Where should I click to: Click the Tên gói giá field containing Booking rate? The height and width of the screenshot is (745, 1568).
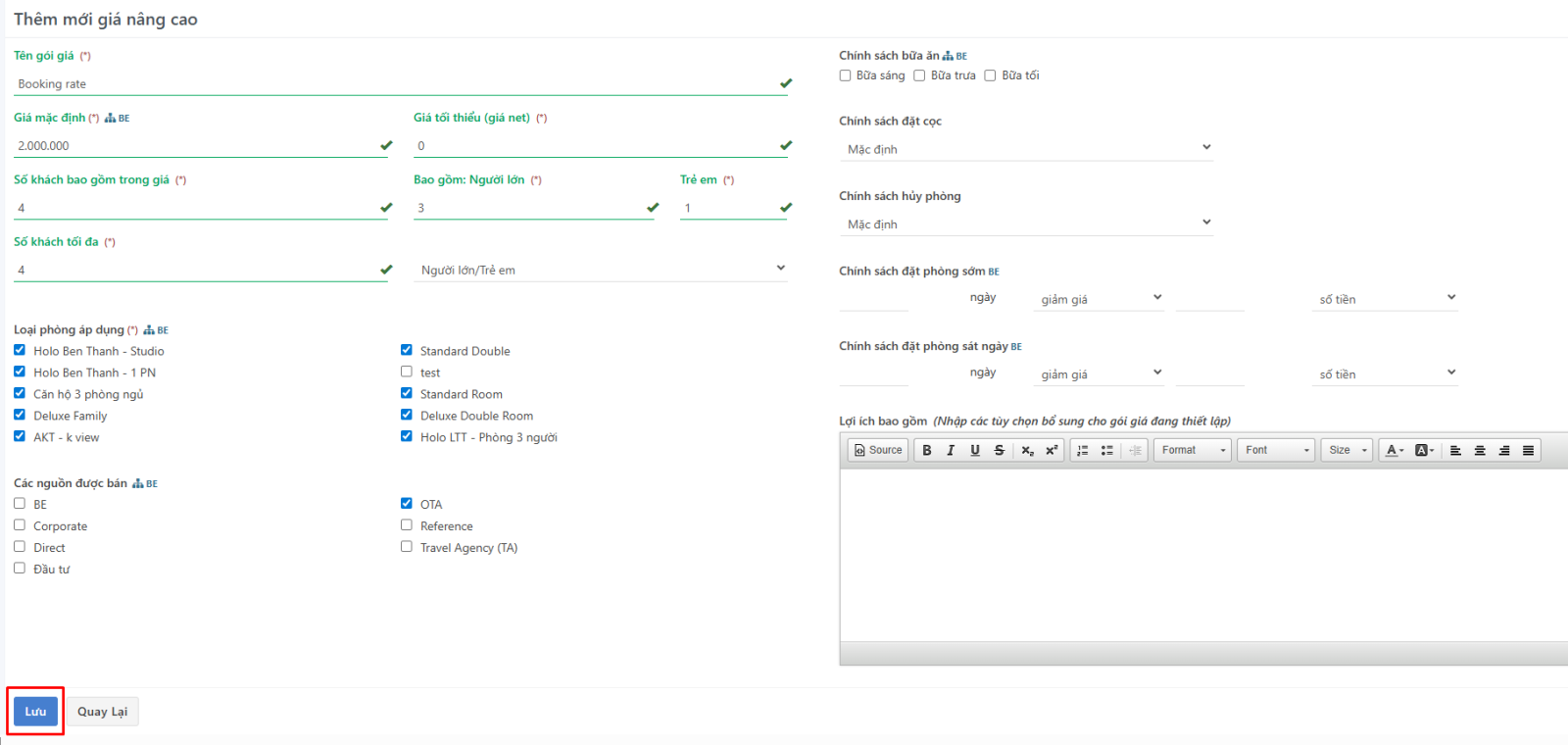pos(403,84)
